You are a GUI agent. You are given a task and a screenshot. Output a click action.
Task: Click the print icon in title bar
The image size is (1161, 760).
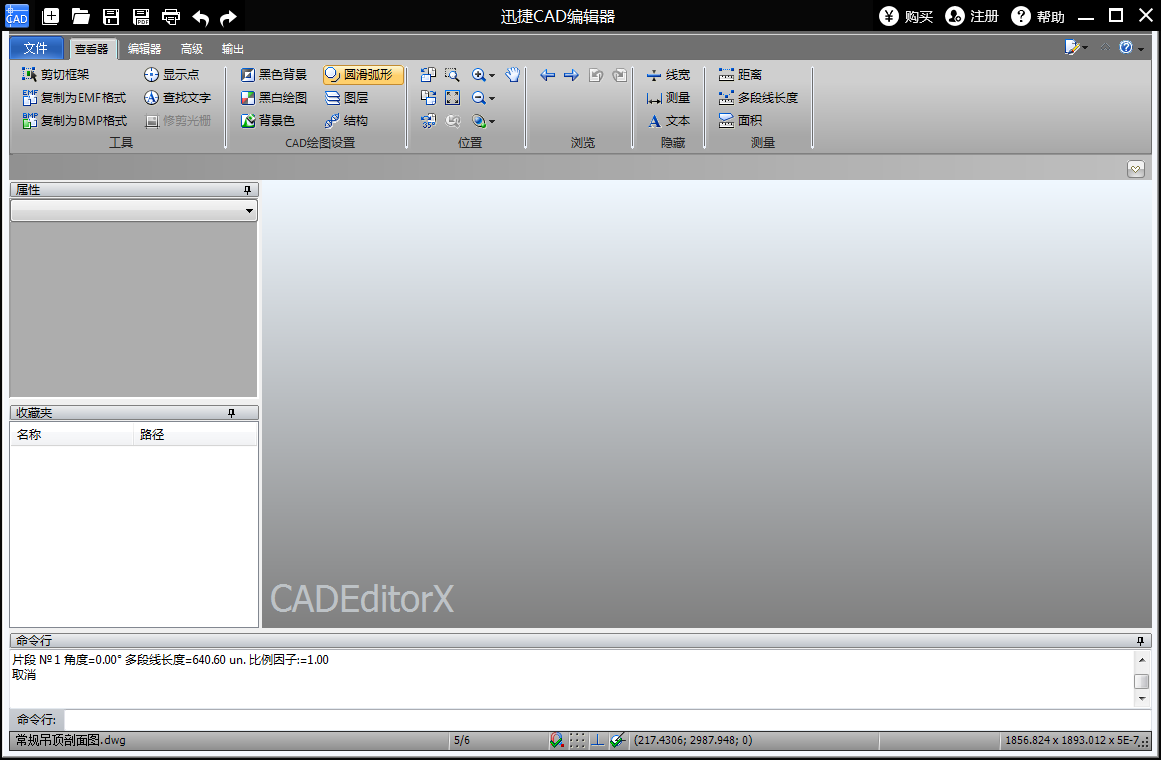[171, 16]
